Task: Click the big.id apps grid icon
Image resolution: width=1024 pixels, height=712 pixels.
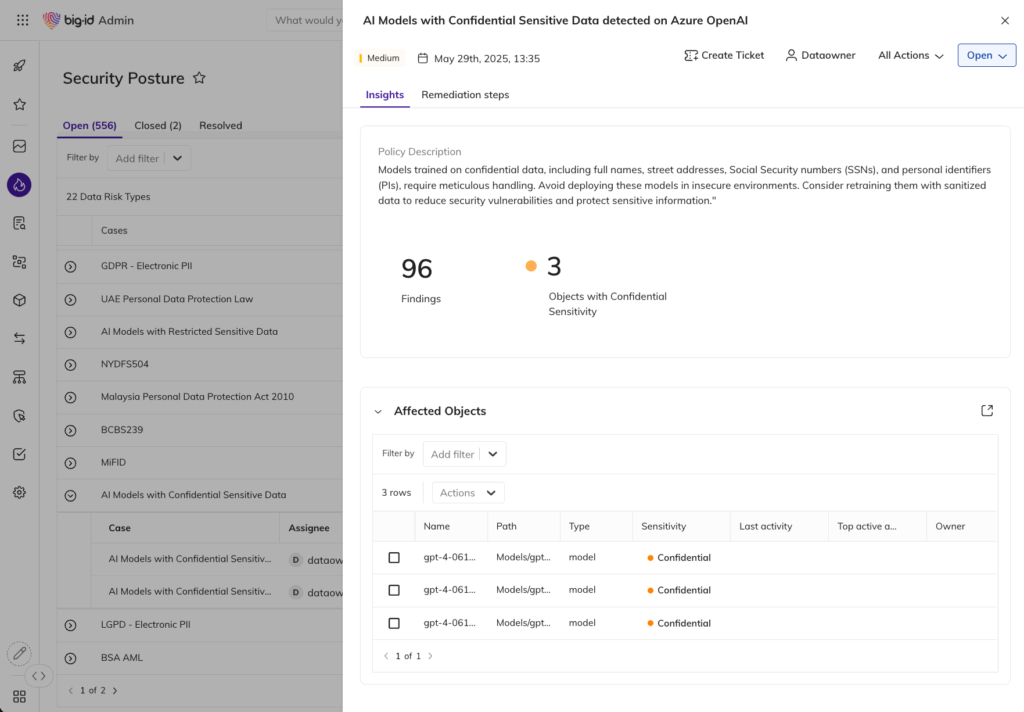Action: 22,20
